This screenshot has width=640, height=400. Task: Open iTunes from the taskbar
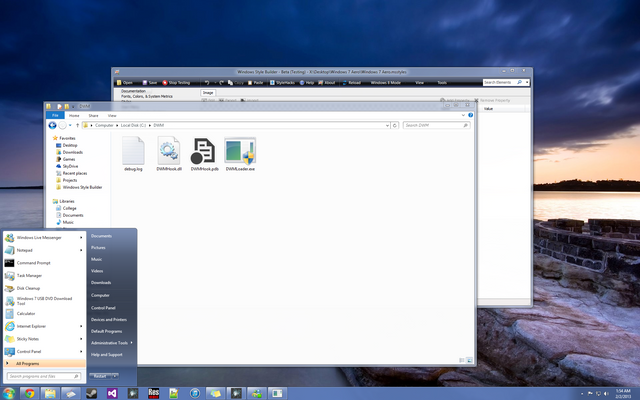pyautogui.click(x=195, y=393)
